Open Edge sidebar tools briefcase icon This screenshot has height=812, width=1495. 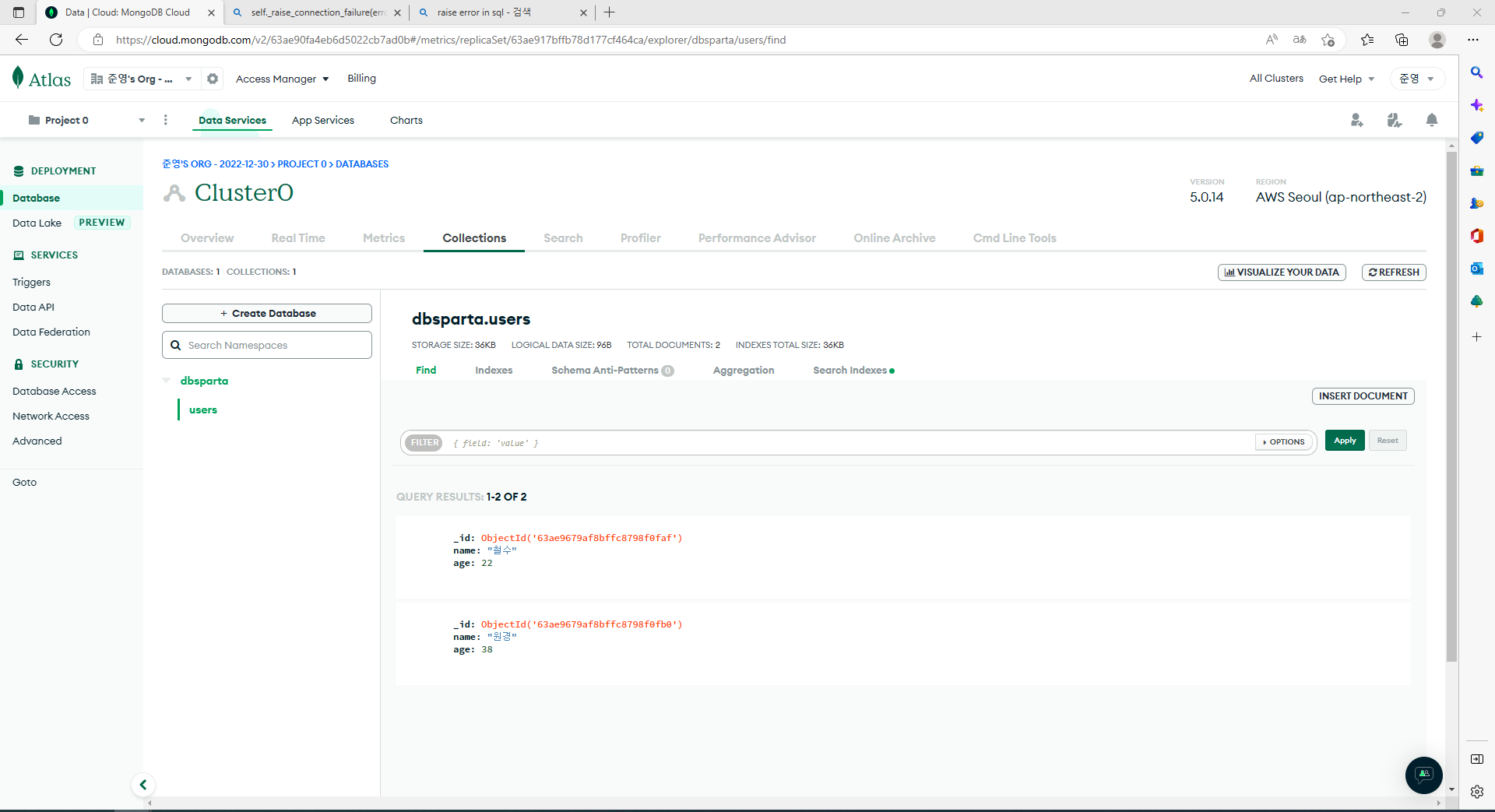click(1476, 170)
